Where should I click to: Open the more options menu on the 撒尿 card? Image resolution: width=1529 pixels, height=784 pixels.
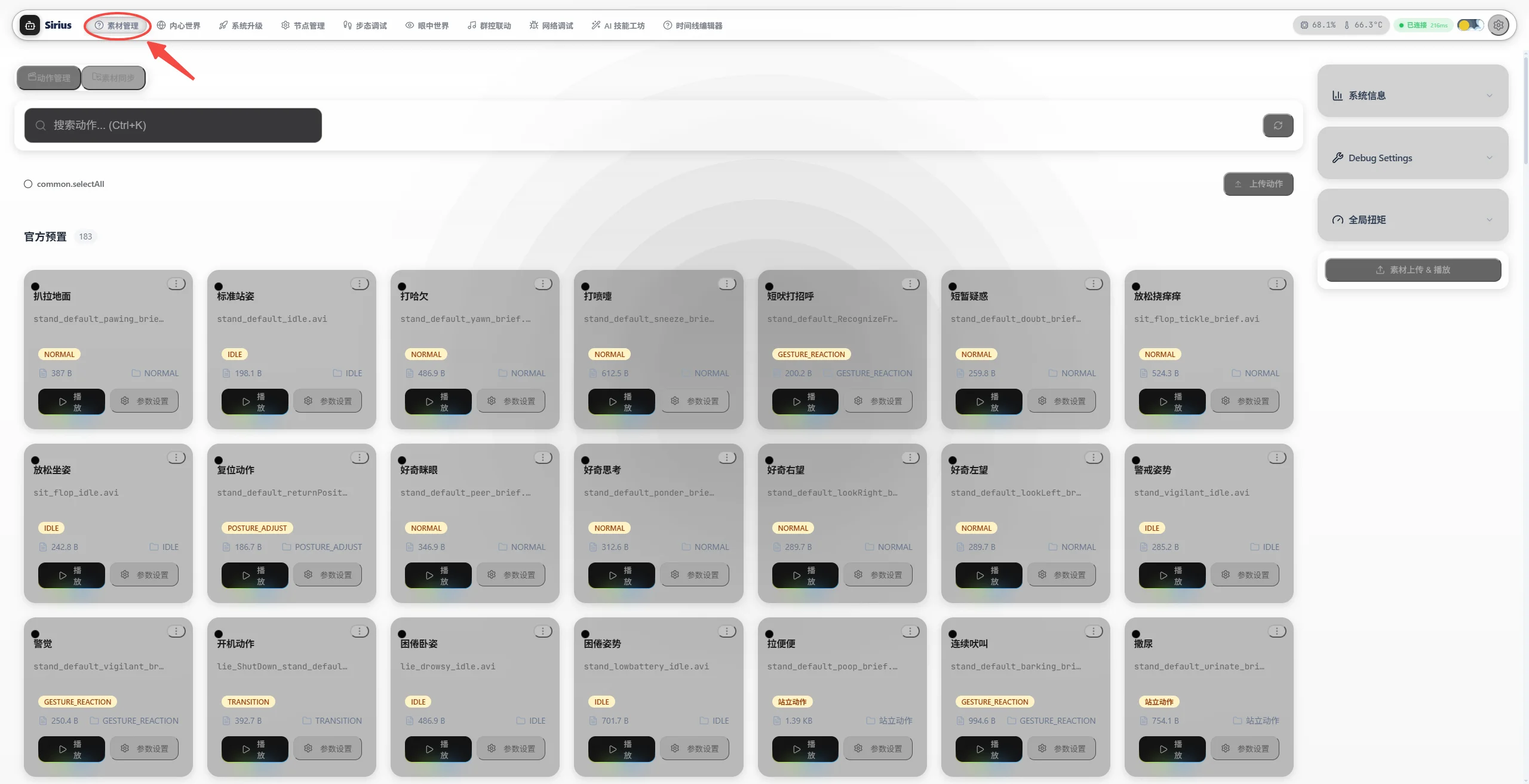pyautogui.click(x=1277, y=631)
